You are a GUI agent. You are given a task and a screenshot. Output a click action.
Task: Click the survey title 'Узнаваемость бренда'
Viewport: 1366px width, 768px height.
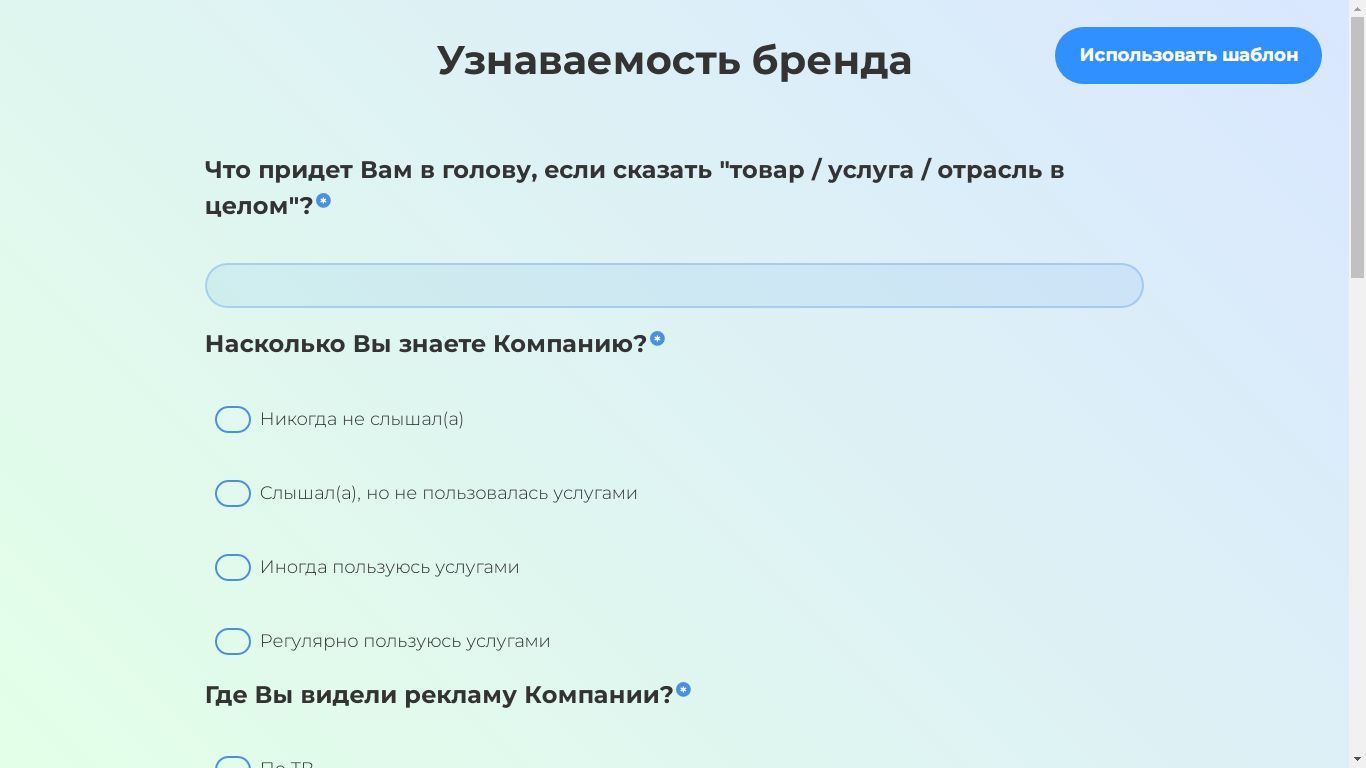coord(674,58)
